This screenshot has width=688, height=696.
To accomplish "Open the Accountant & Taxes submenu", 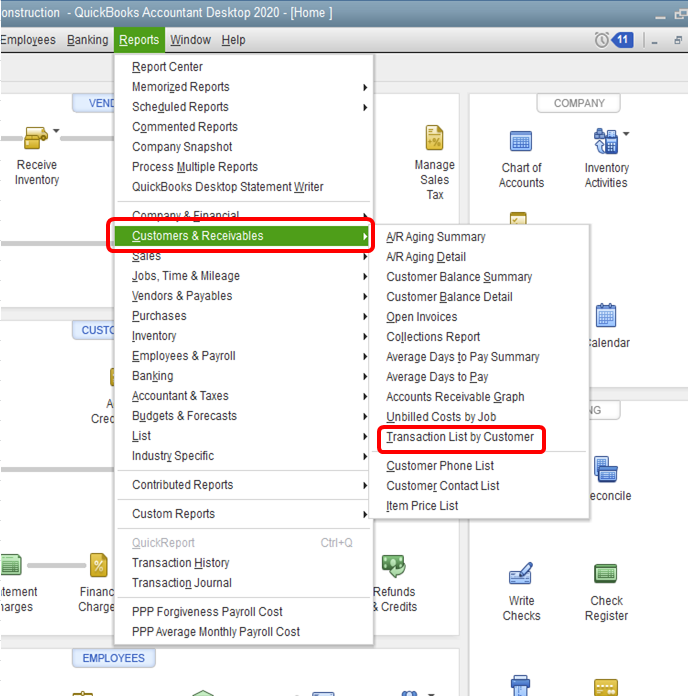I will pyautogui.click(x=243, y=396).
